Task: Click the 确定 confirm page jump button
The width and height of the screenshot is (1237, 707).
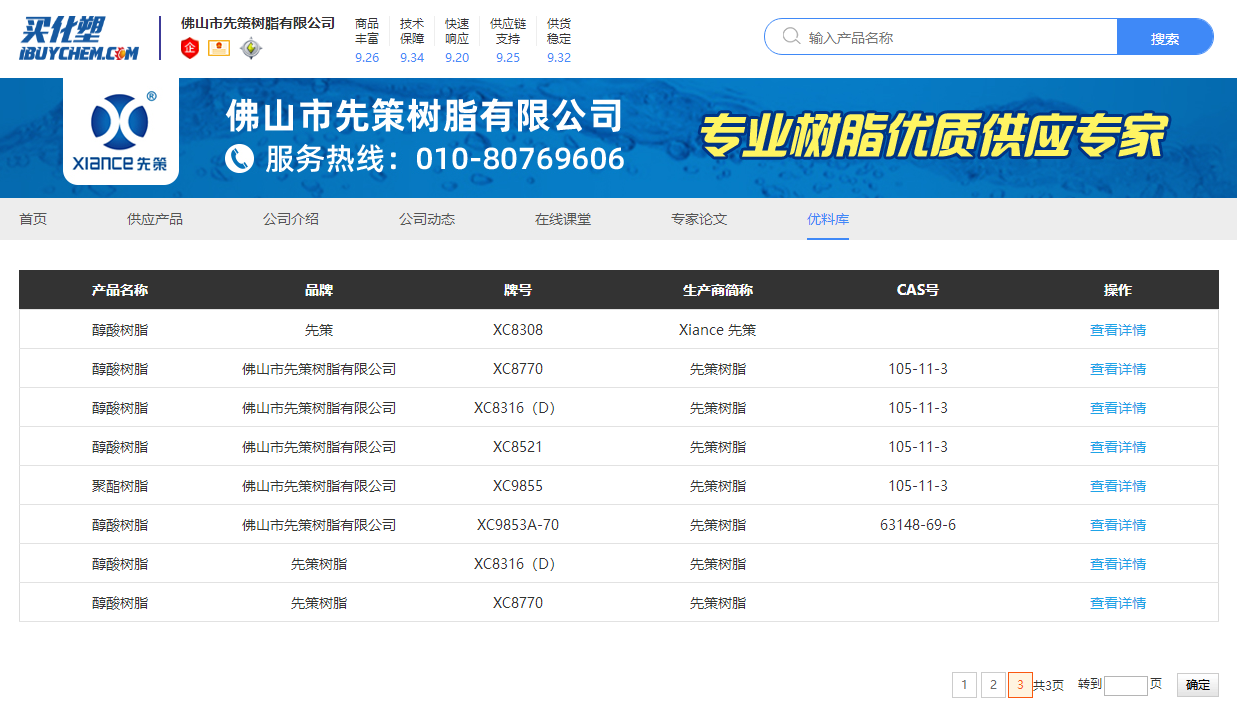Action: [1197, 685]
